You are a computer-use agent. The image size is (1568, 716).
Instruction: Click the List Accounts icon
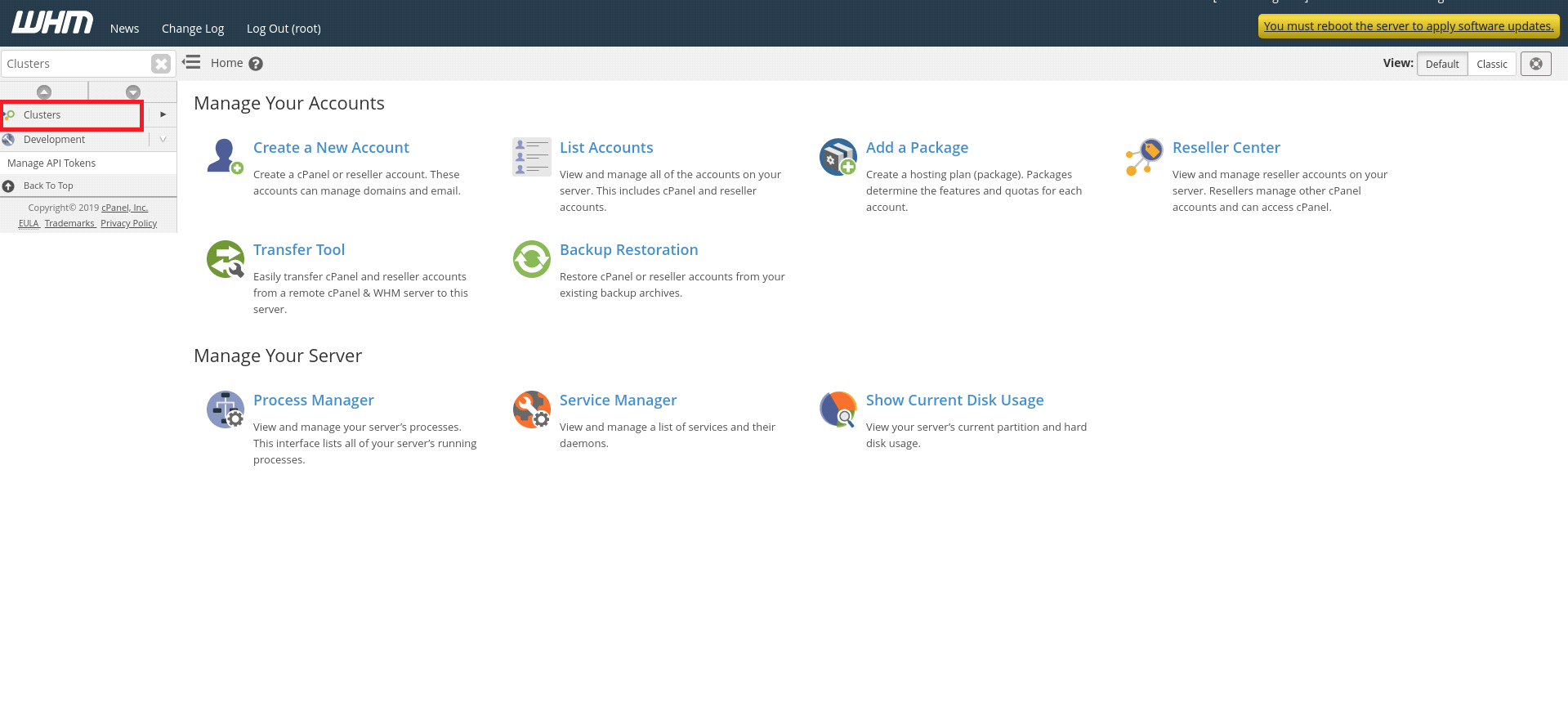[x=531, y=156]
